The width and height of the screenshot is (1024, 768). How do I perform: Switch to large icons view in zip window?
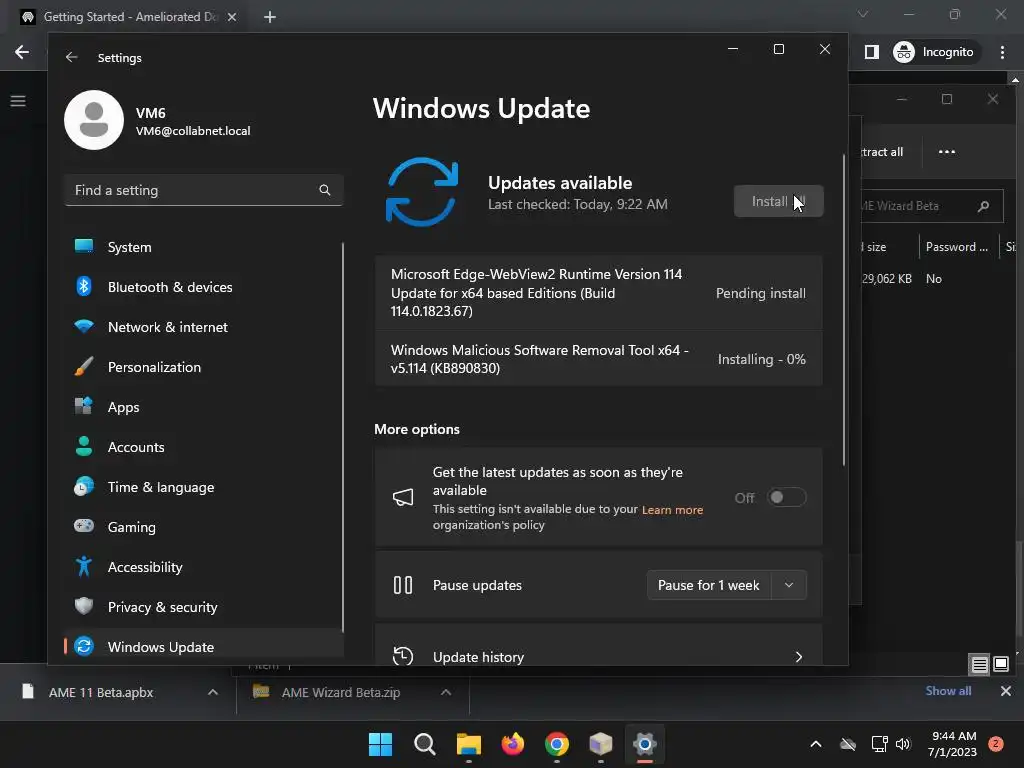click(1001, 665)
